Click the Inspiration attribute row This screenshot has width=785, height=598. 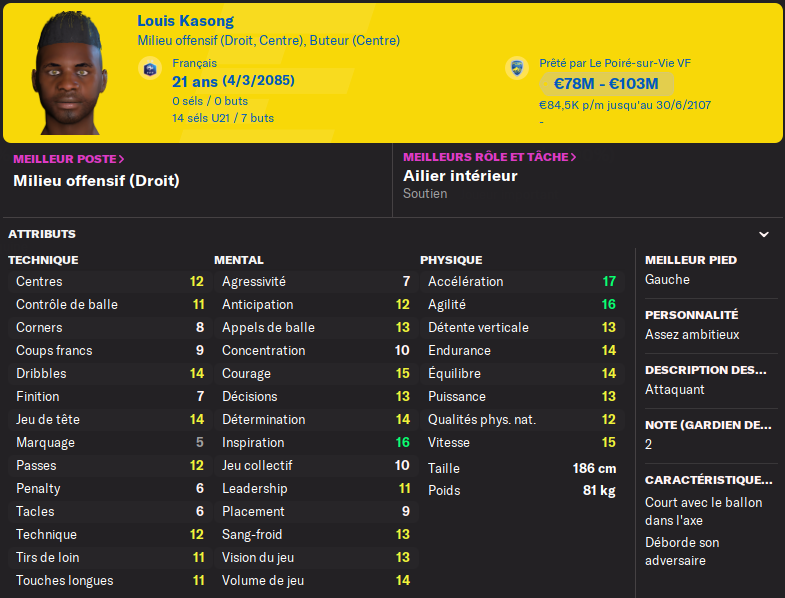click(315, 443)
